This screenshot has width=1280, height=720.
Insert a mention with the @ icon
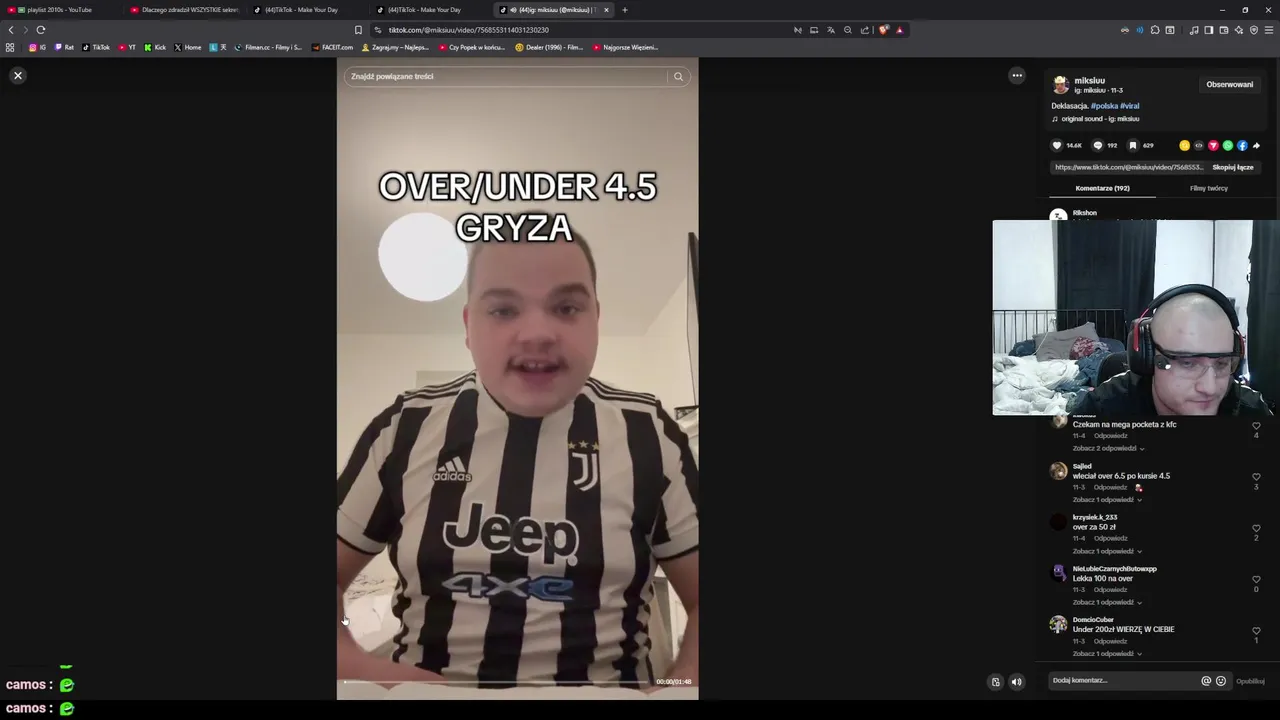[x=1206, y=681]
